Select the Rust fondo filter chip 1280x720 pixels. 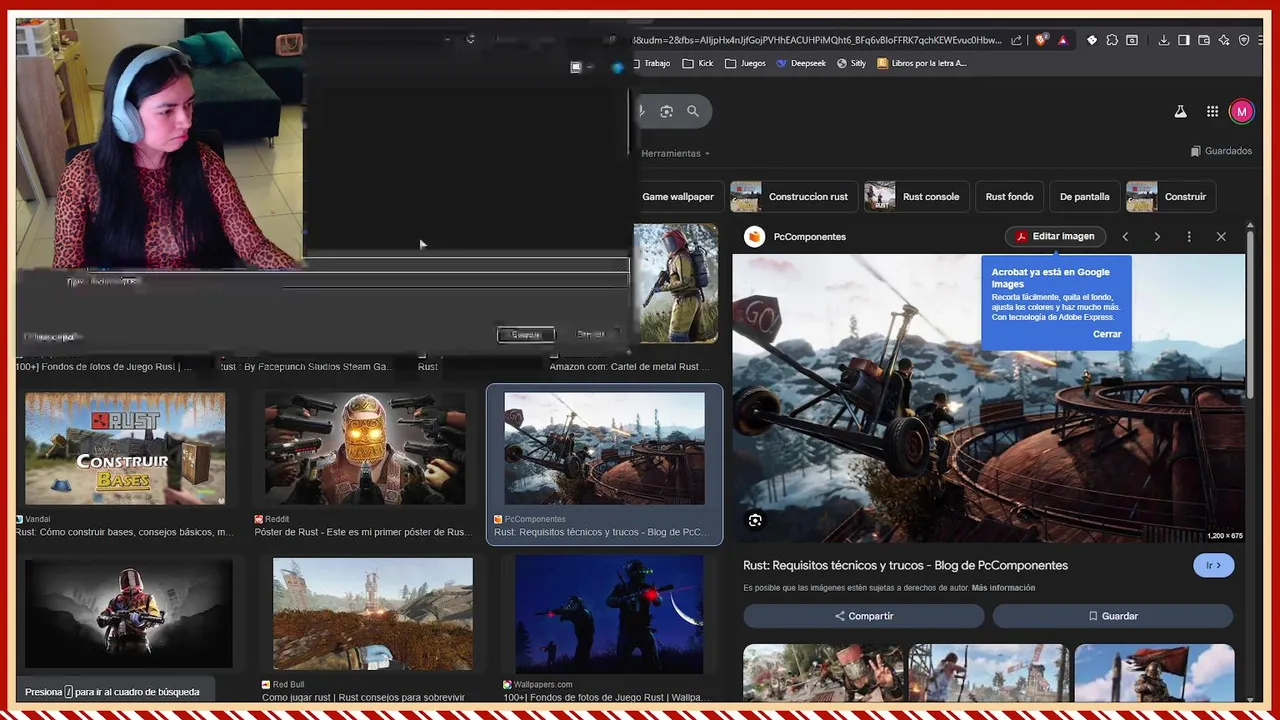coord(1009,197)
